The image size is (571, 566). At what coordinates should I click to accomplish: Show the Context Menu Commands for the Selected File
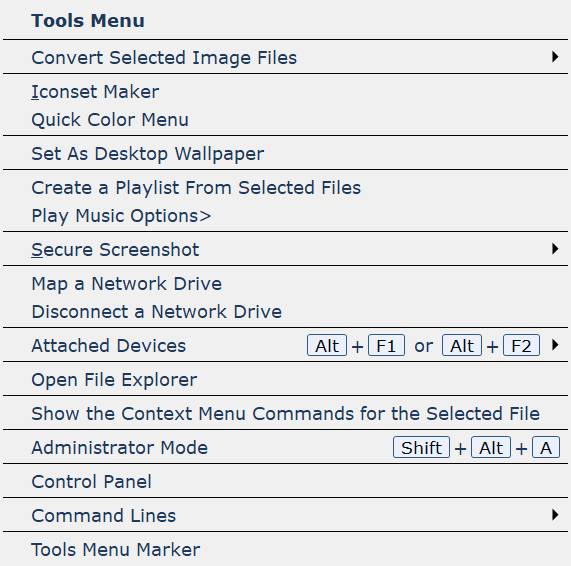pyautogui.click(x=286, y=413)
